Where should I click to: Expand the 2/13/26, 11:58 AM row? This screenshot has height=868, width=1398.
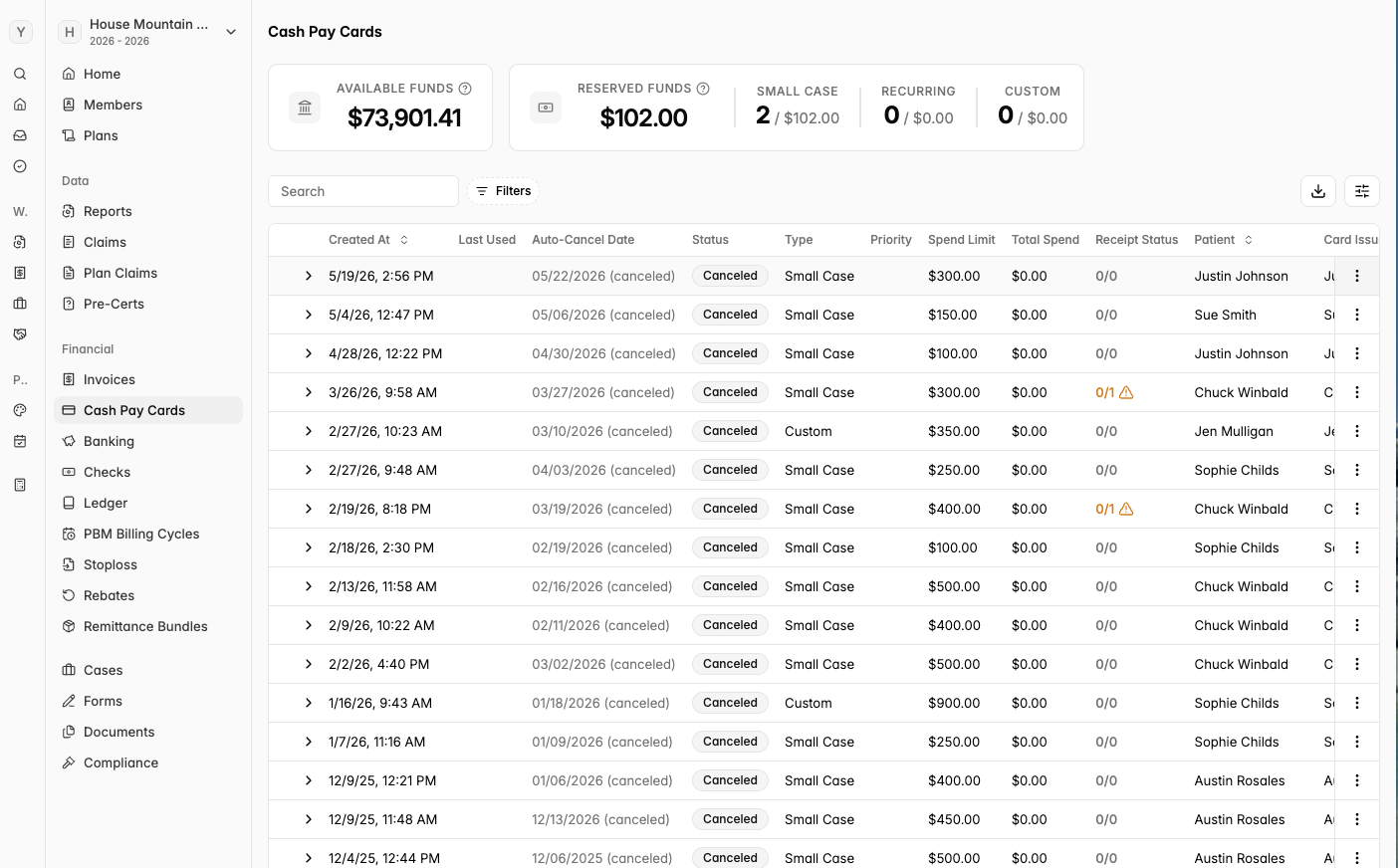click(309, 586)
